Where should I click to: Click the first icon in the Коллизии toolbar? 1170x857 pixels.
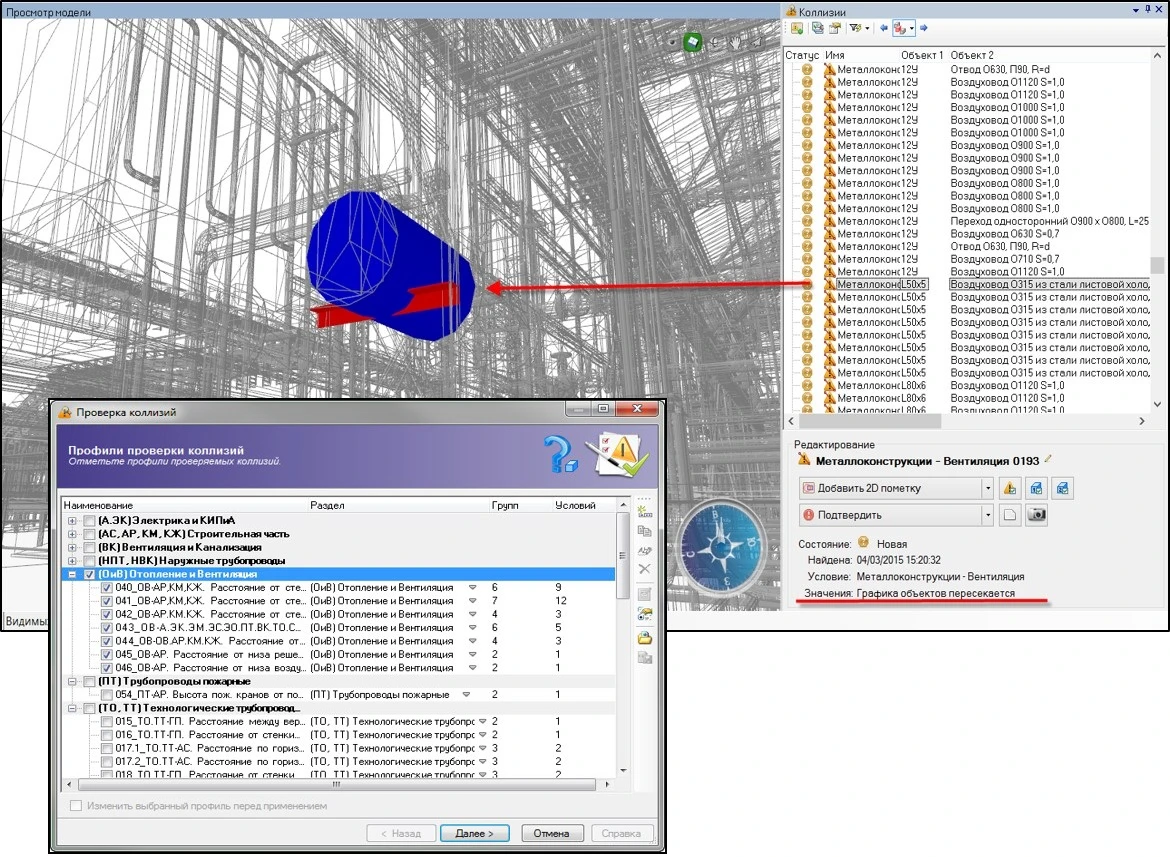tap(797, 29)
